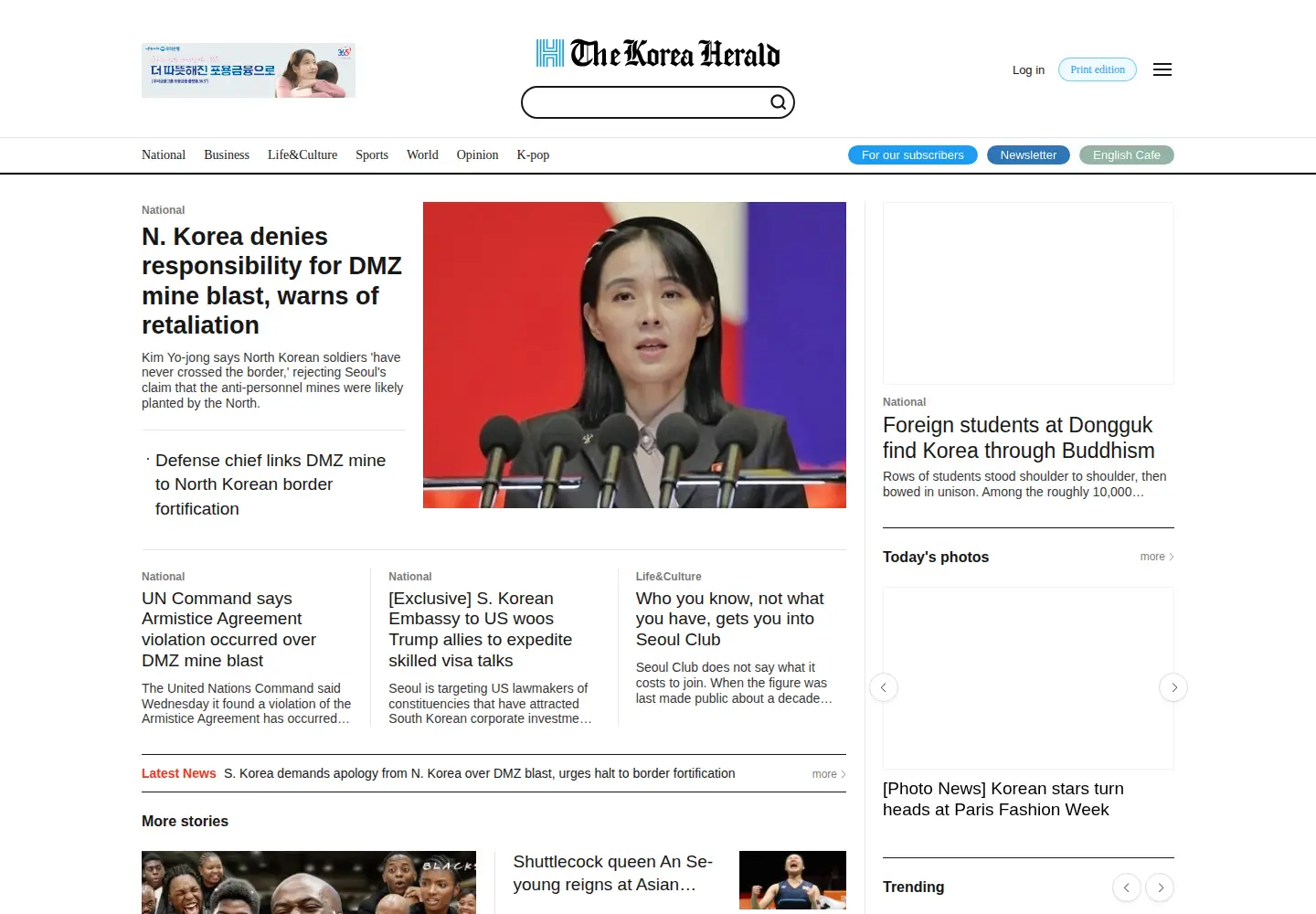Click the Latest News label
Screen dimensions: 1316x914
[179, 773]
